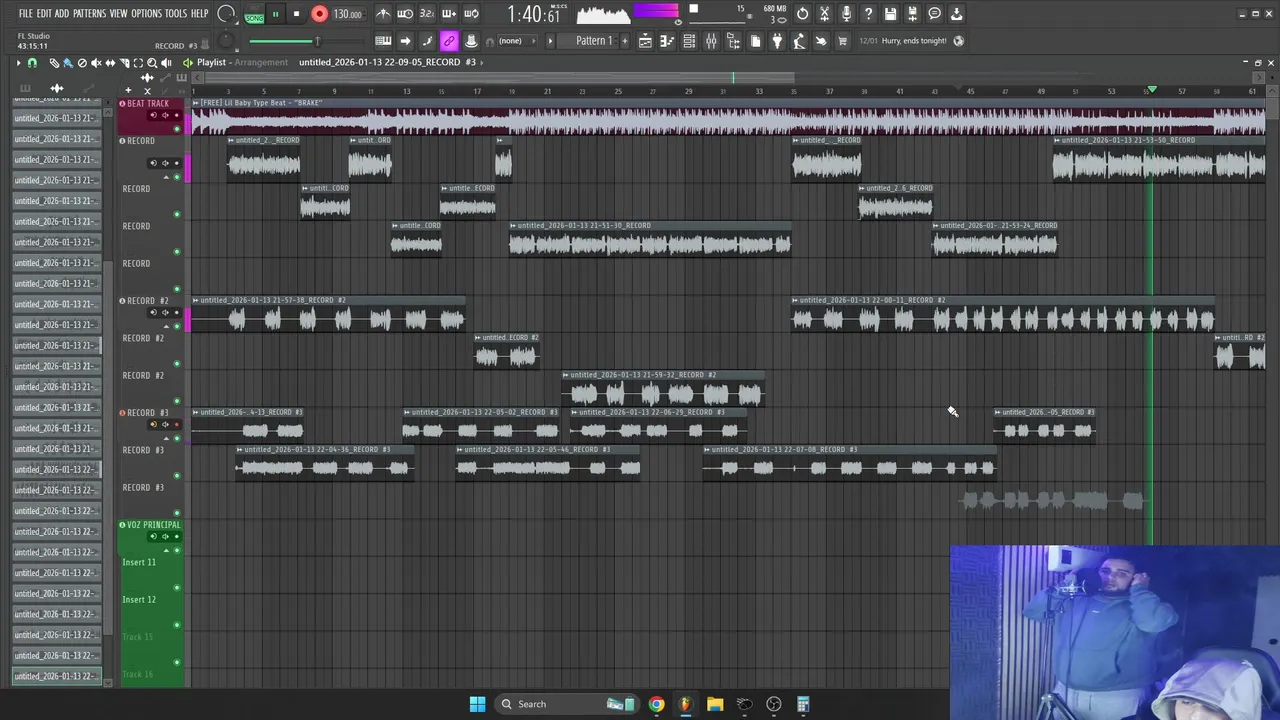Select the playlist Playback speaker tool
This screenshot has height=720, width=1280.
click(x=166, y=63)
